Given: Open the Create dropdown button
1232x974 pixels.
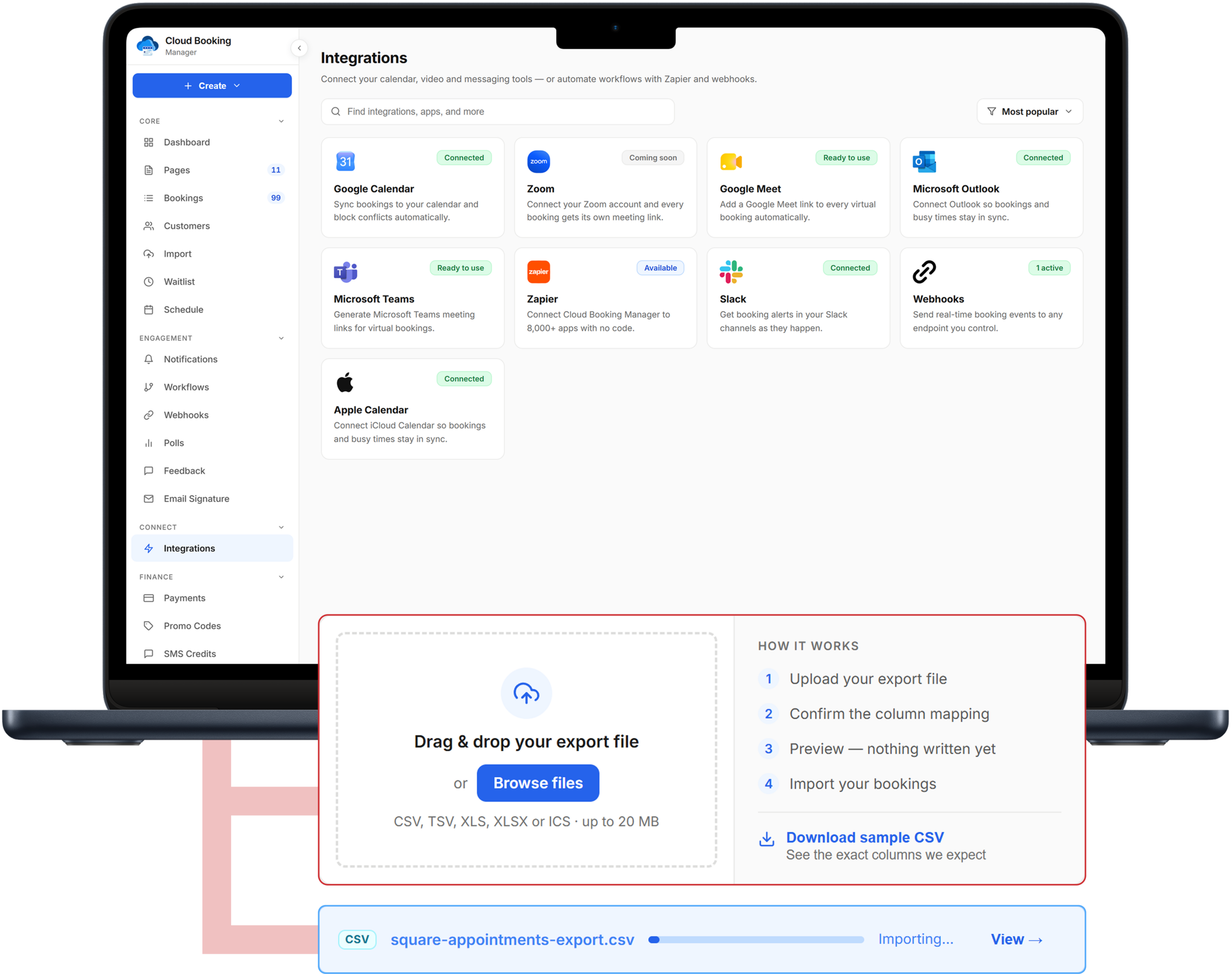Looking at the screenshot, I should [x=212, y=86].
